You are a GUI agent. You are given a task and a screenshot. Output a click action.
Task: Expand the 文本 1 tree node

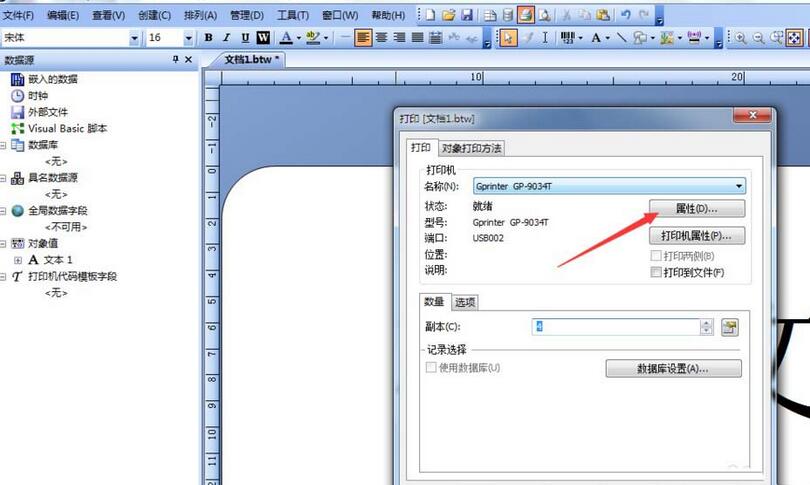coord(17,260)
